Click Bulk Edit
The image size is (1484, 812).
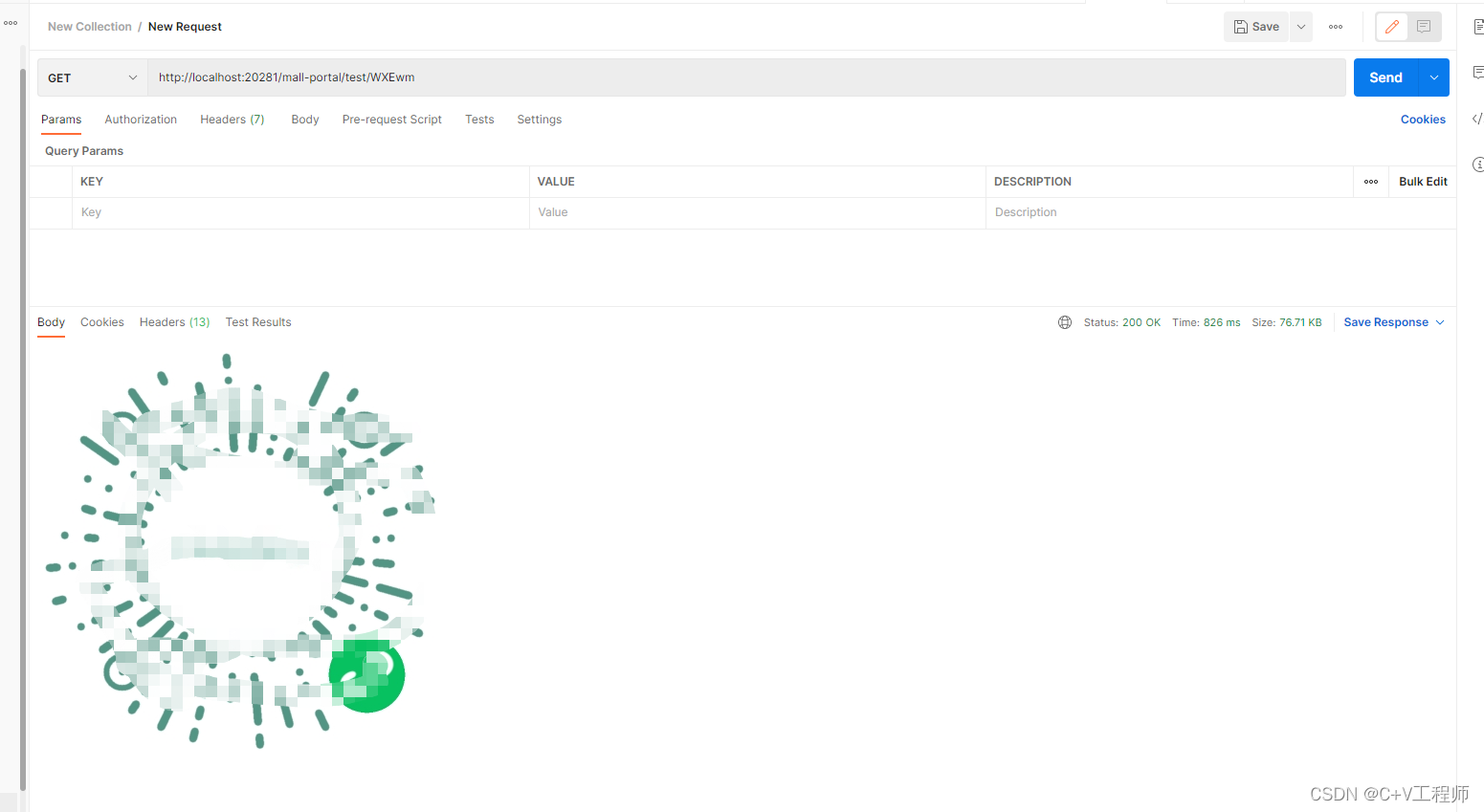pos(1423,182)
